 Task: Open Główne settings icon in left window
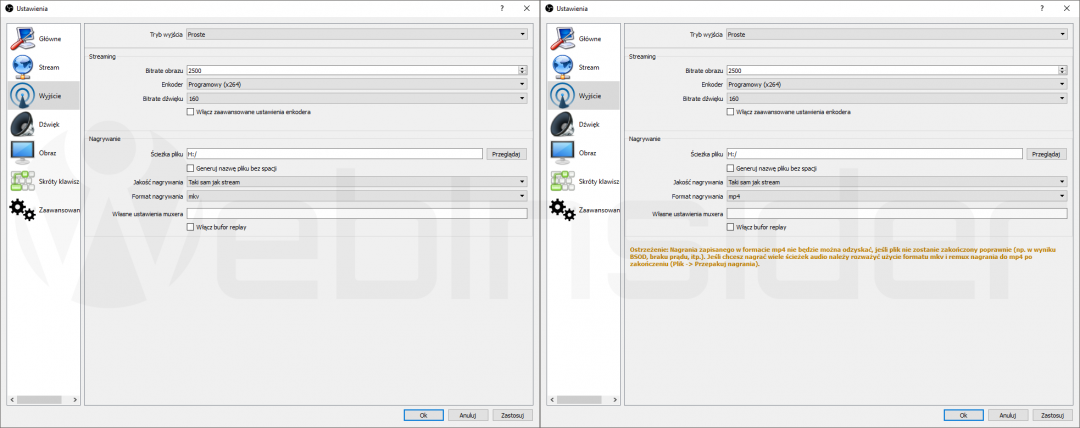22,38
